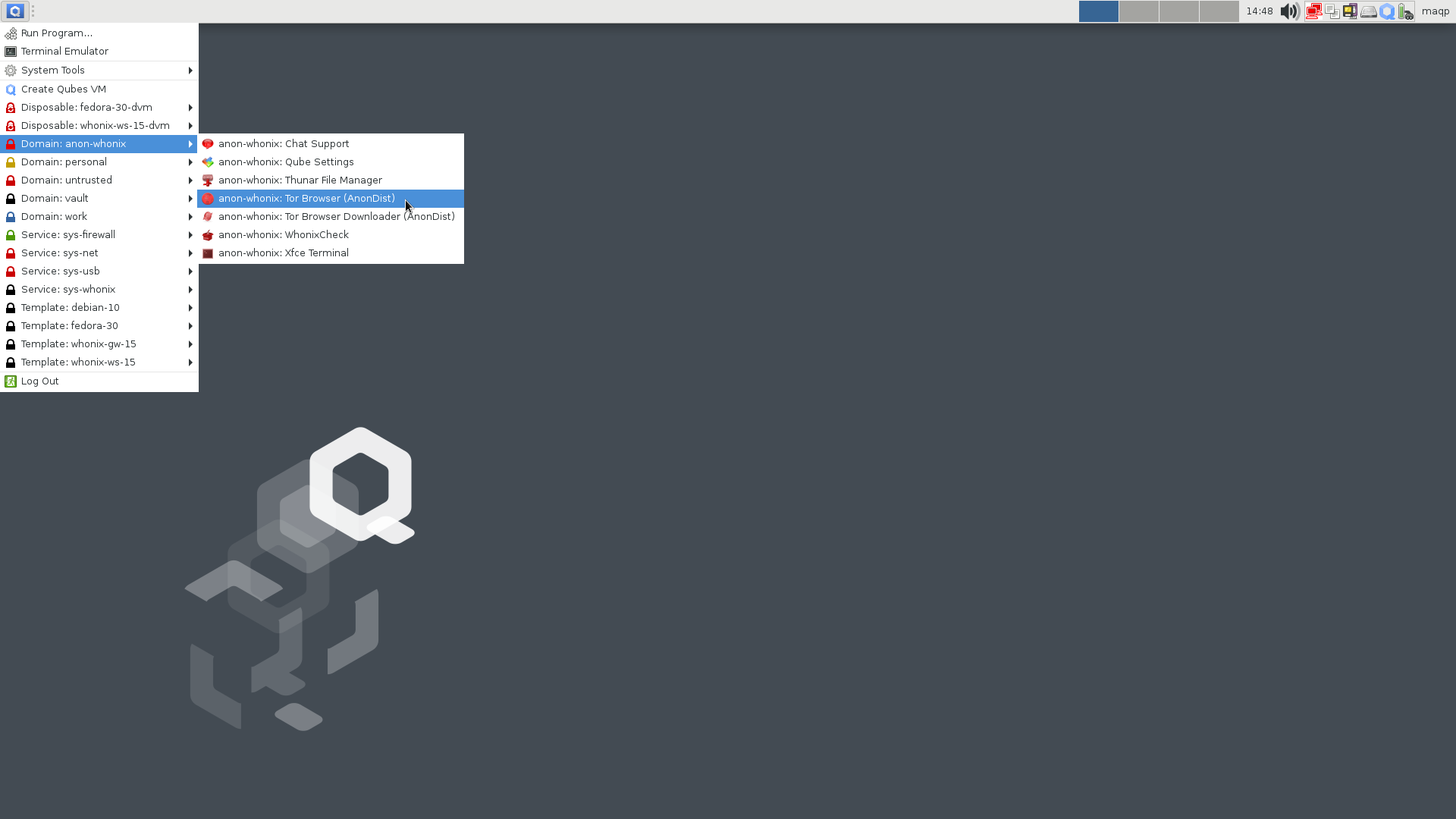Click the 14:48 clock
This screenshot has width=1456, height=819.
point(1260,11)
